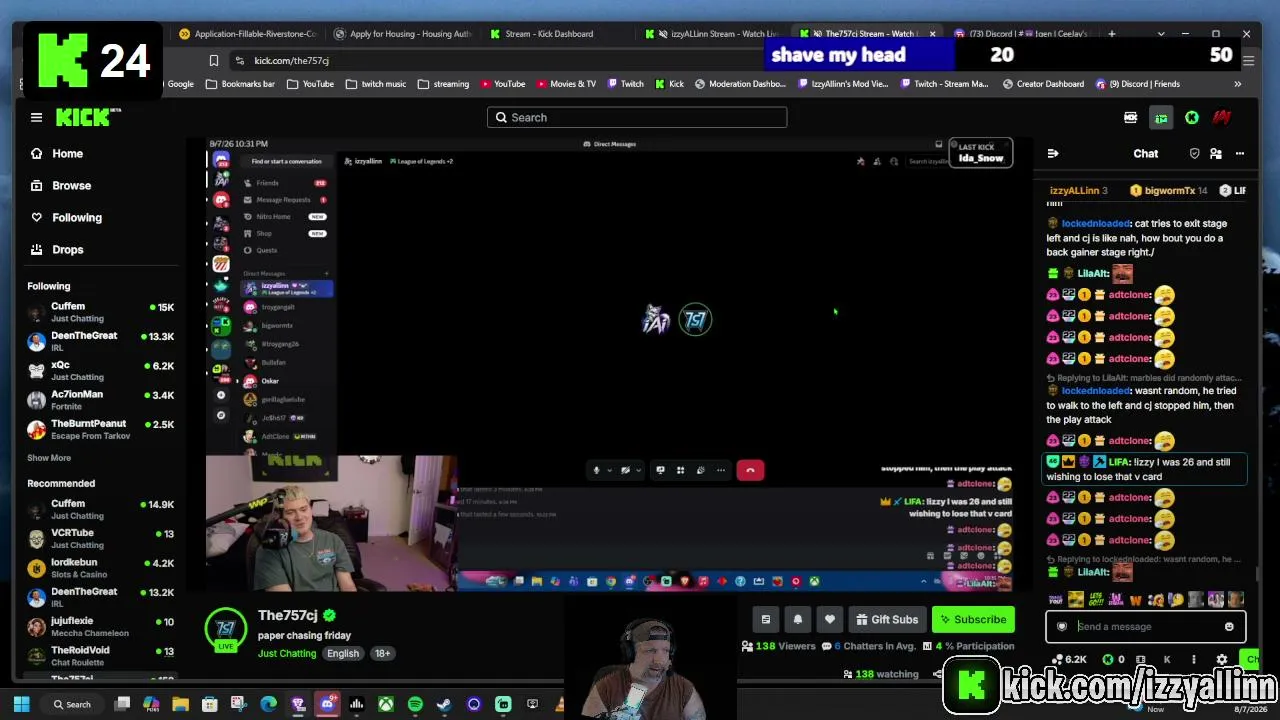The image size is (1280, 720).
Task: Open jujuflexie in Recommended list
Action: click(x=100, y=627)
